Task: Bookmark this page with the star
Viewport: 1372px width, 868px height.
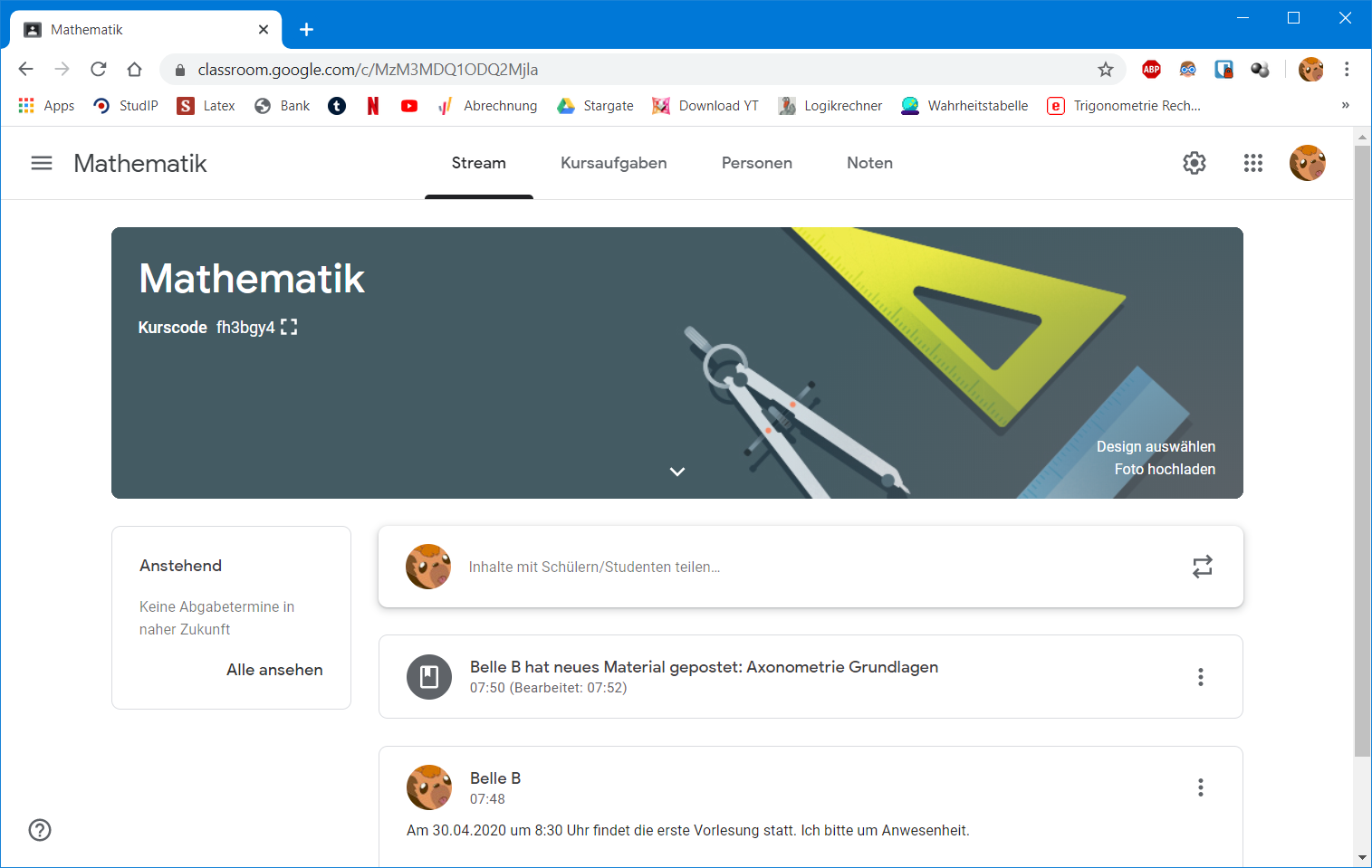Action: 1106,70
